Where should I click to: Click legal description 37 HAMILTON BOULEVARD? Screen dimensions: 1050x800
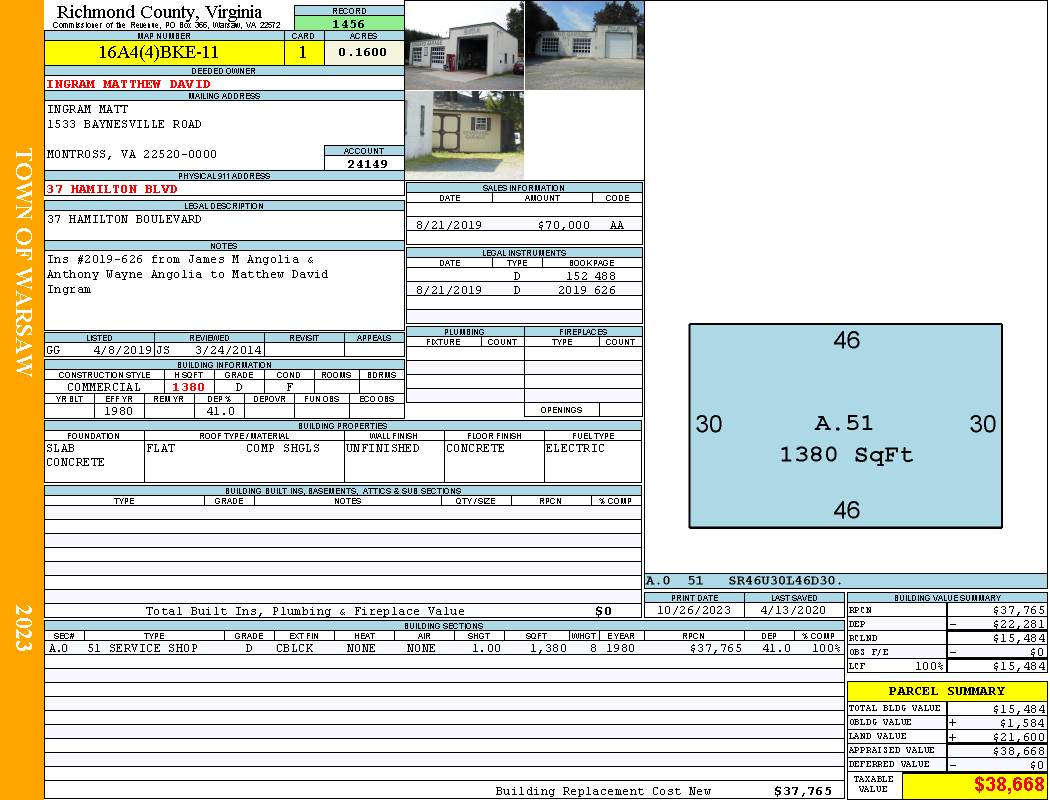pos(124,219)
